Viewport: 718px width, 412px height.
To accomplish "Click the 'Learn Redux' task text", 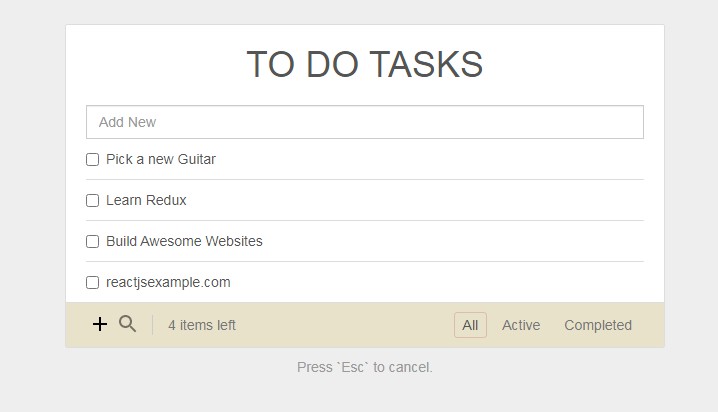I will coord(146,200).
